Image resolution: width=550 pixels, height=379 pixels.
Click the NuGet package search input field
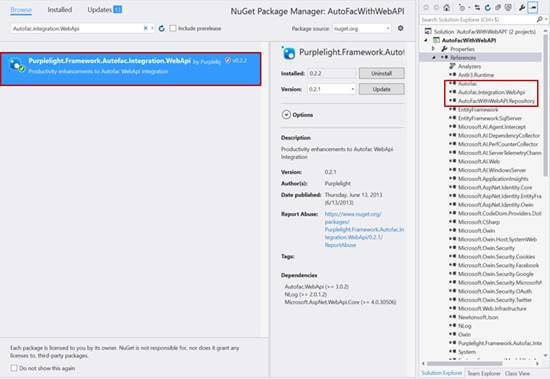(x=76, y=28)
